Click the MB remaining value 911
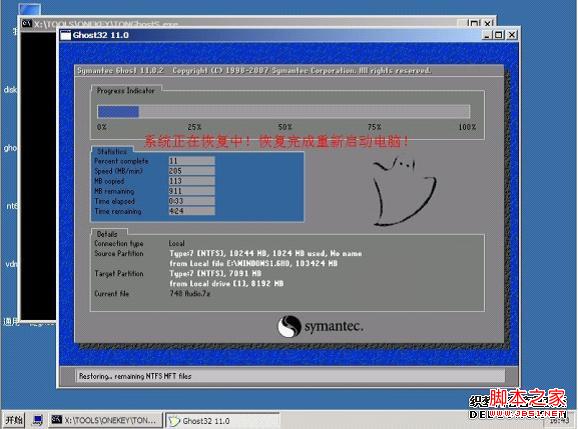This screenshot has width=578, height=429. coord(192,191)
